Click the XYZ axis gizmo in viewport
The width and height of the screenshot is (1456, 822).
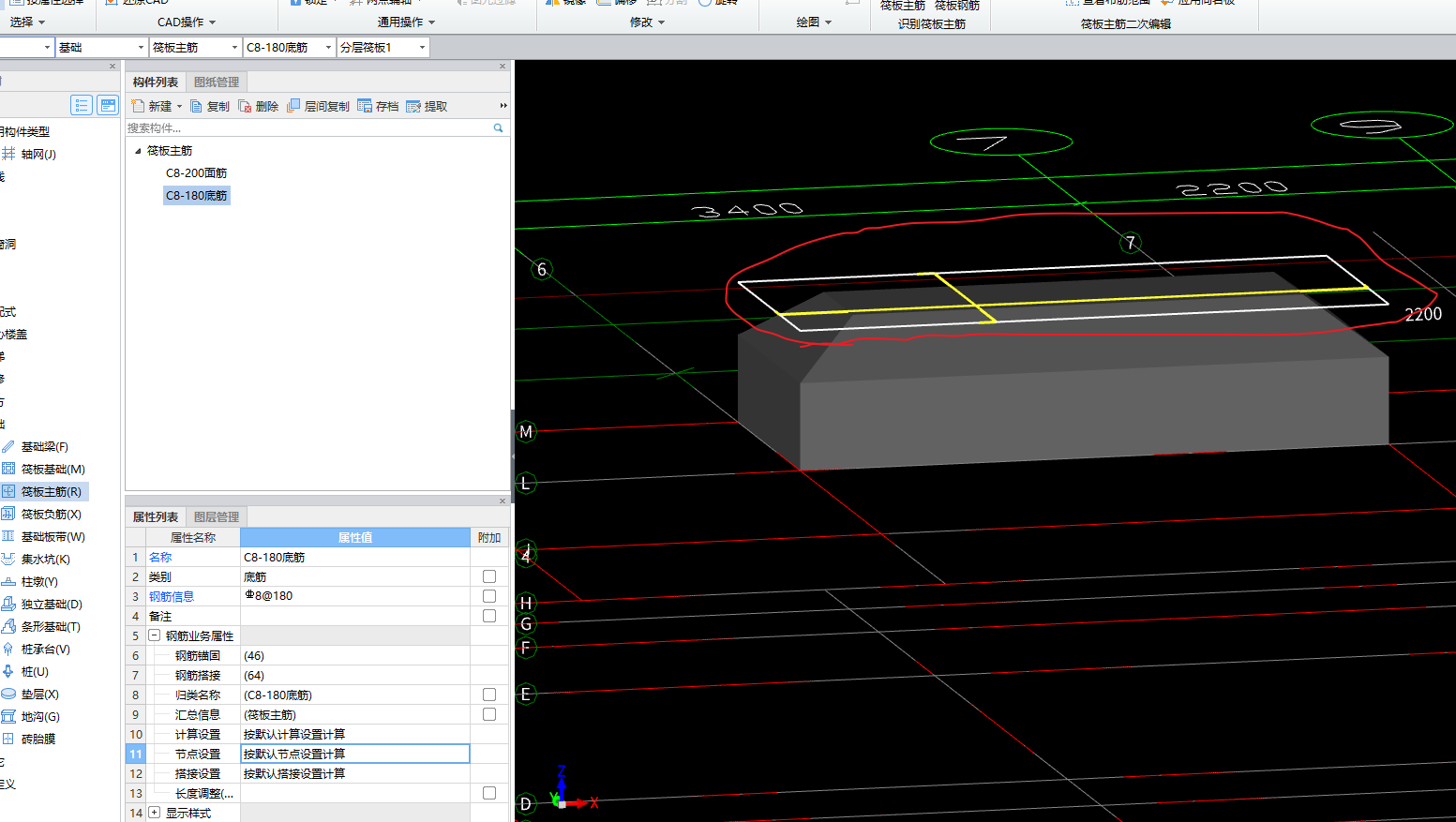point(573,789)
